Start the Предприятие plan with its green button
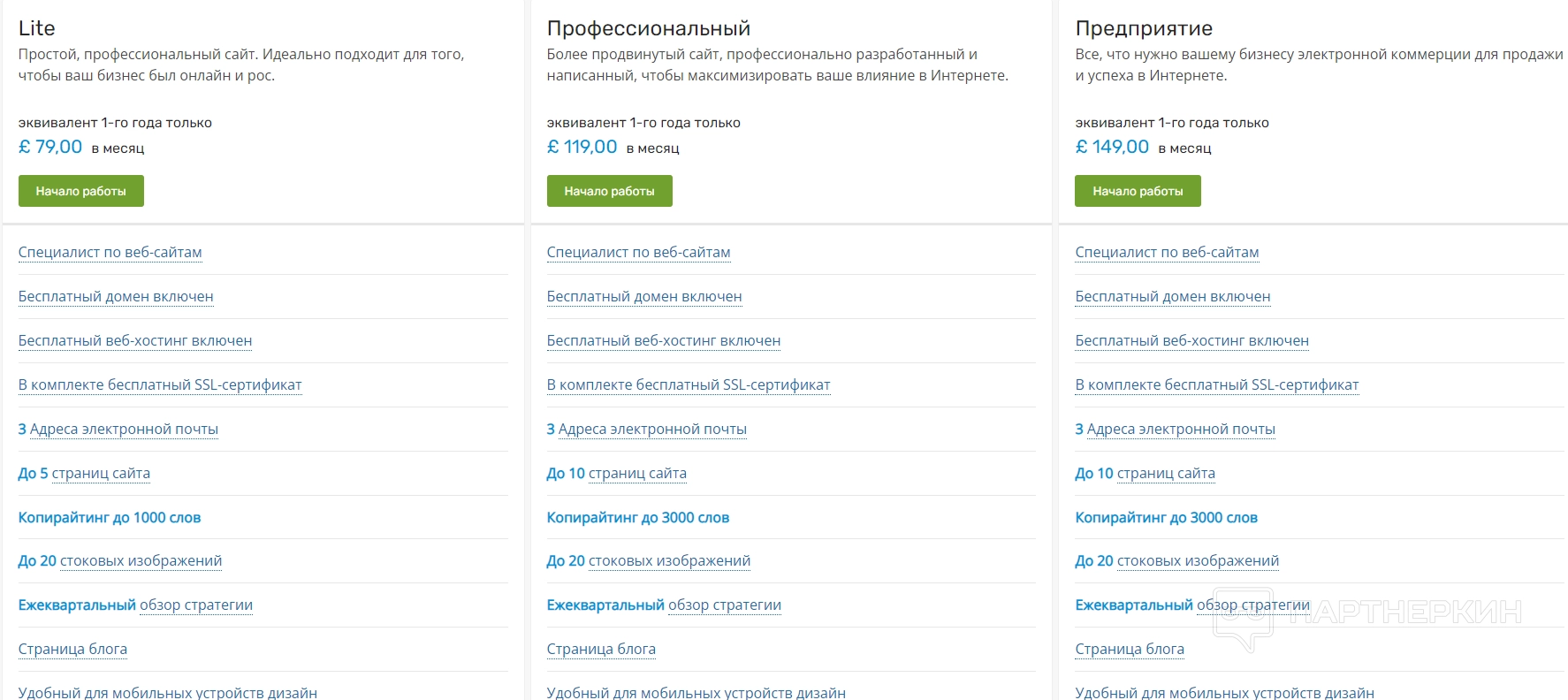Image resolution: width=1568 pixels, height=700 pixels. (1138, 191)
